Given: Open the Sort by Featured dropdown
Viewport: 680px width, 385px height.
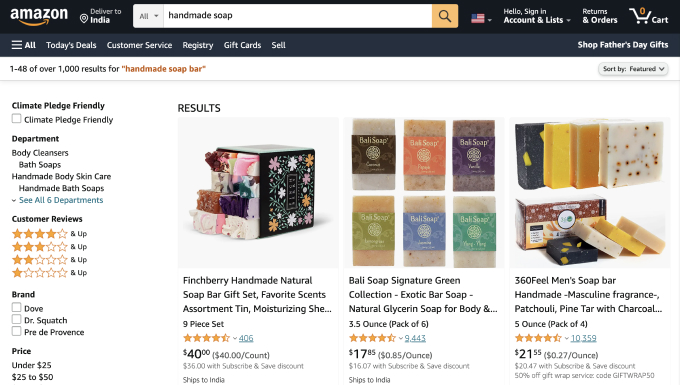Looking at the screenshot, I should point(633,69).
